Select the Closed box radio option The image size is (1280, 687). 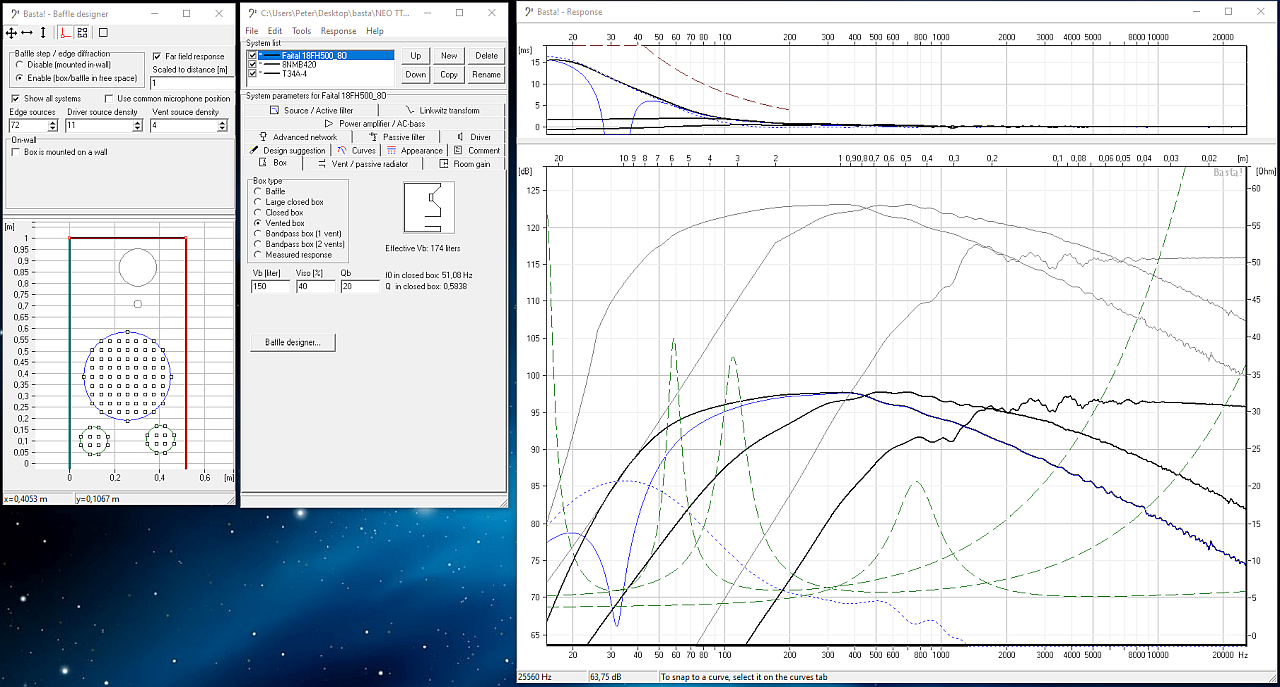[258, 213]
